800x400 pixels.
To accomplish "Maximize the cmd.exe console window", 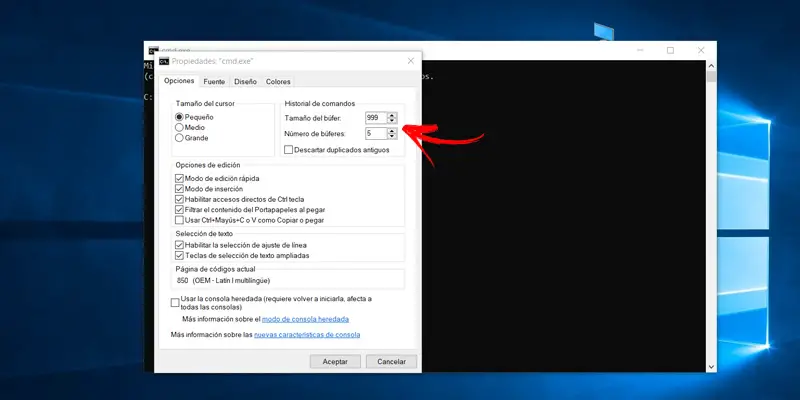I will point(670,50).
